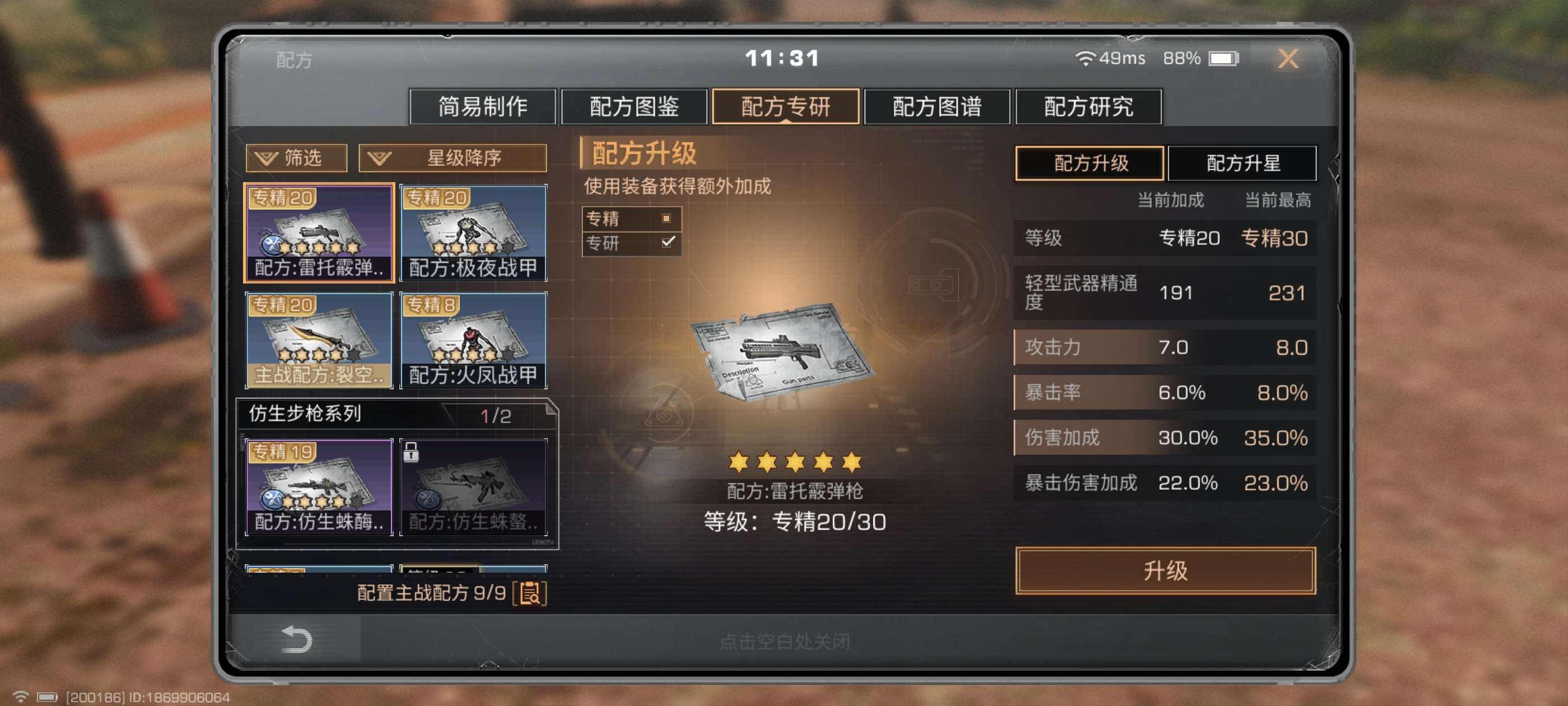The height and width of the screenshot is (706, 1568).
Task: Open the 星级降序 sort dropdown
Action: 452,158
